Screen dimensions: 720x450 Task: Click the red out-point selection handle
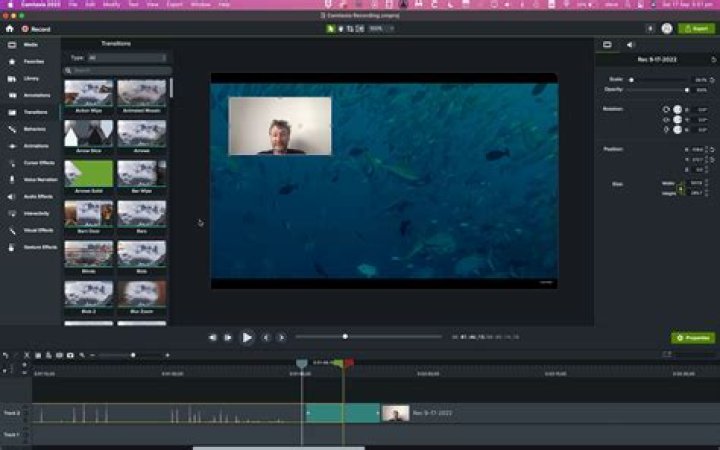pos(349,363)
